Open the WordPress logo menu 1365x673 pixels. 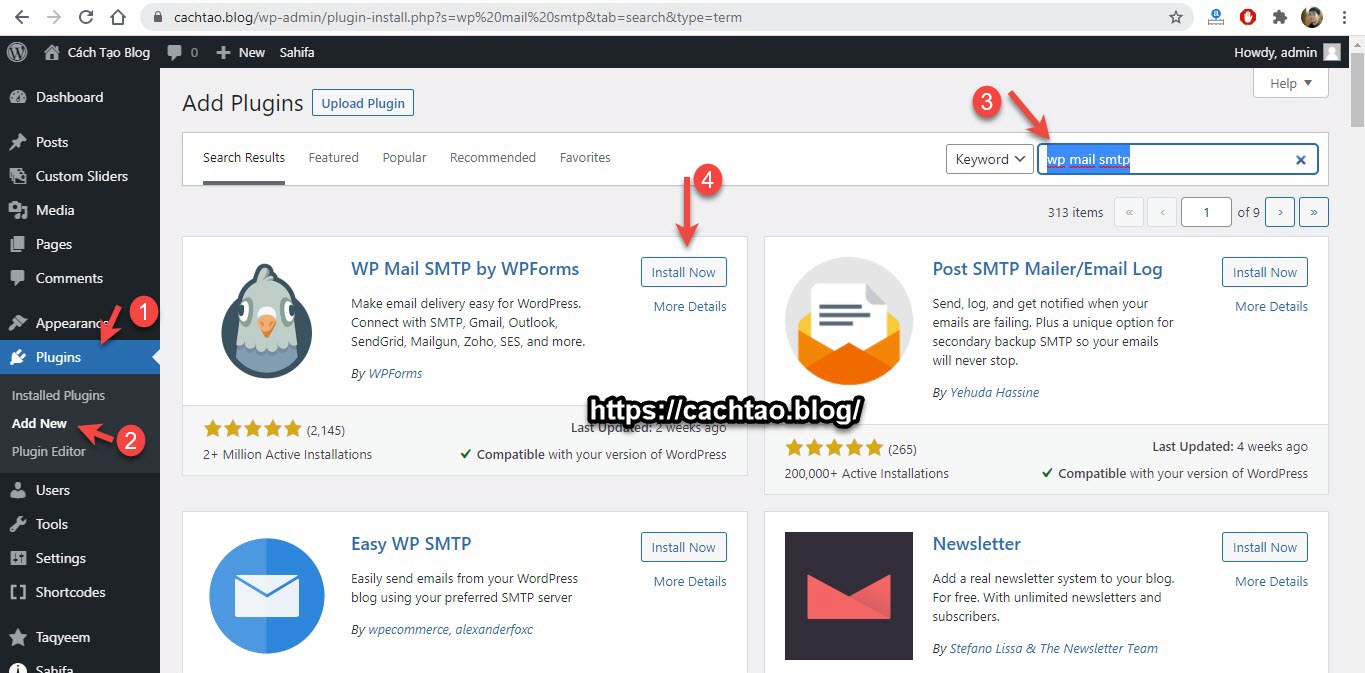coord(16,52)
